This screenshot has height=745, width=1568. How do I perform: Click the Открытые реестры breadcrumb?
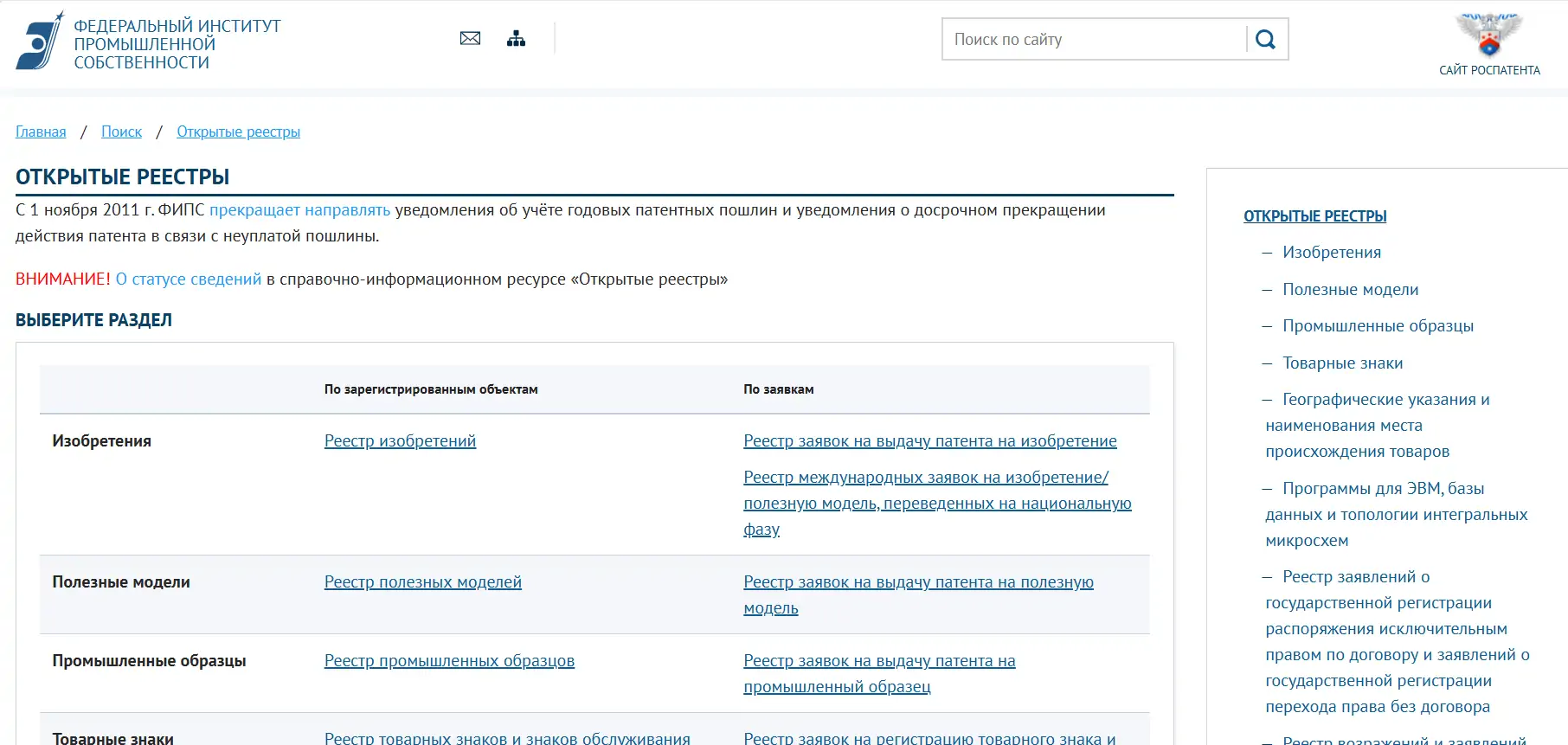coord(238,132)
